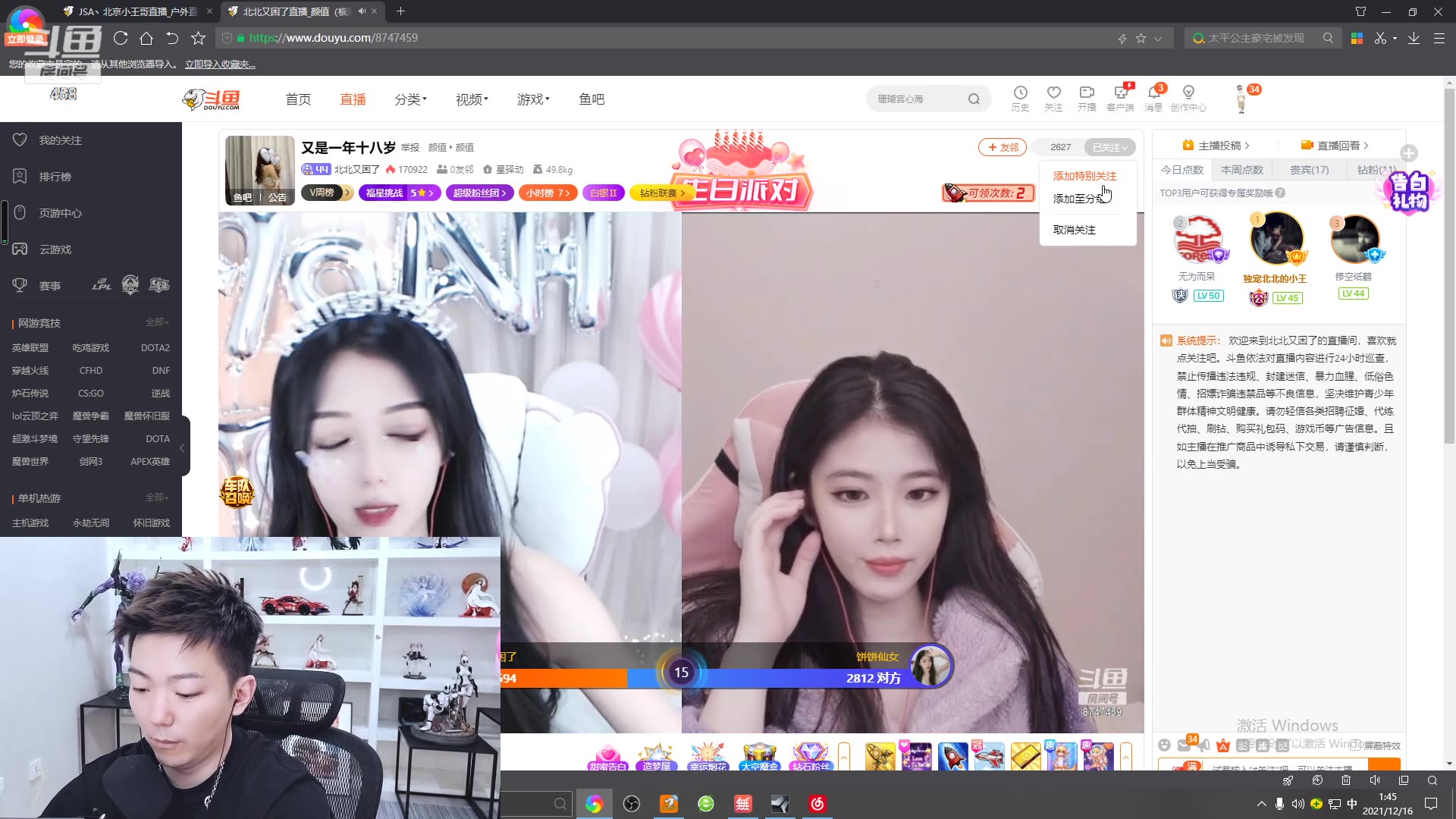Toggle the bookmark star next to home icon

[199, 38]
